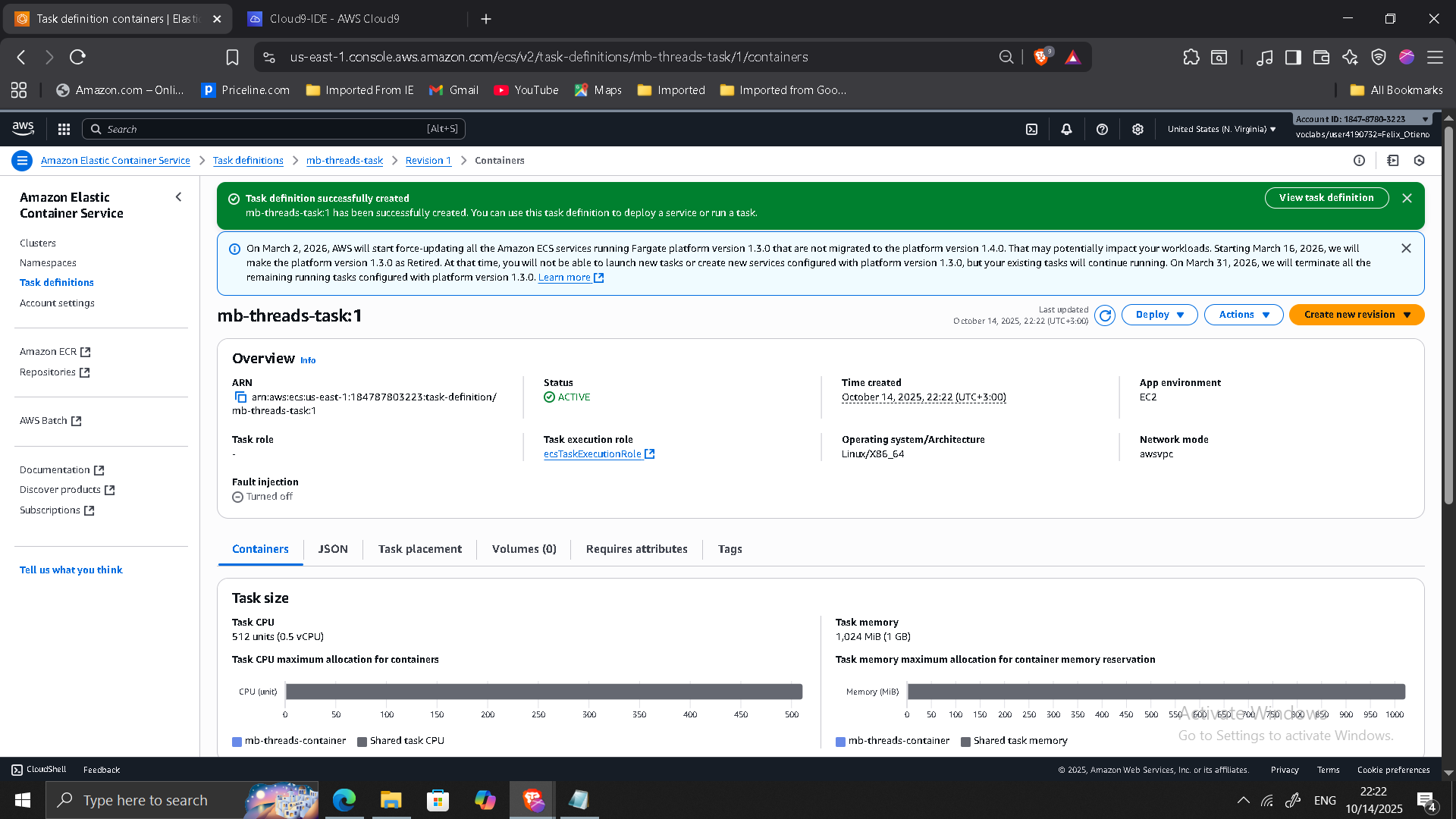This screenshot has width=1456, height=819.
Task: Open the Deploy dropdown
Action: point(1159,315)
